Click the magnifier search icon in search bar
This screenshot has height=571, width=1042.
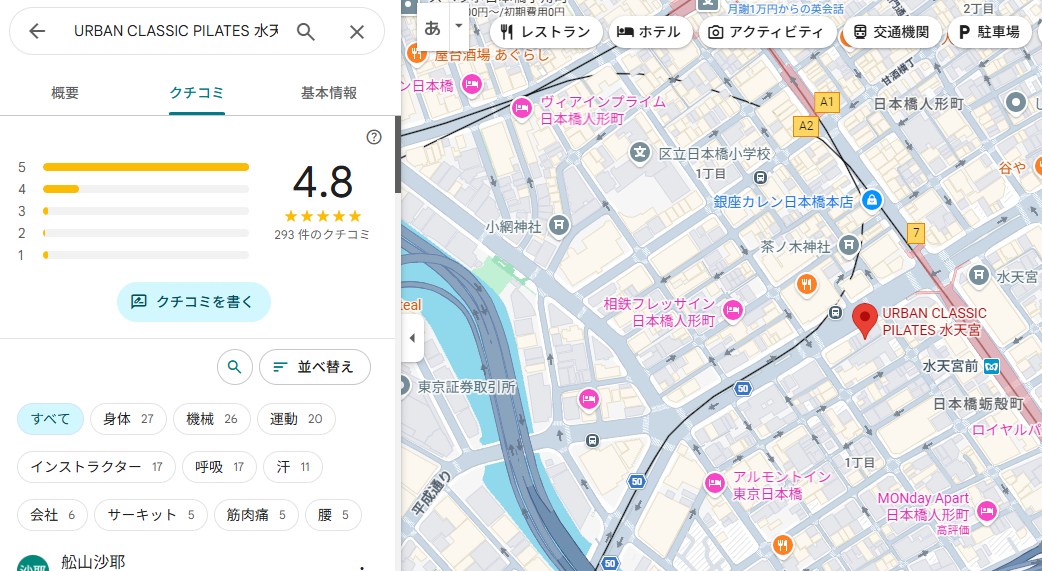coord(306,31)
